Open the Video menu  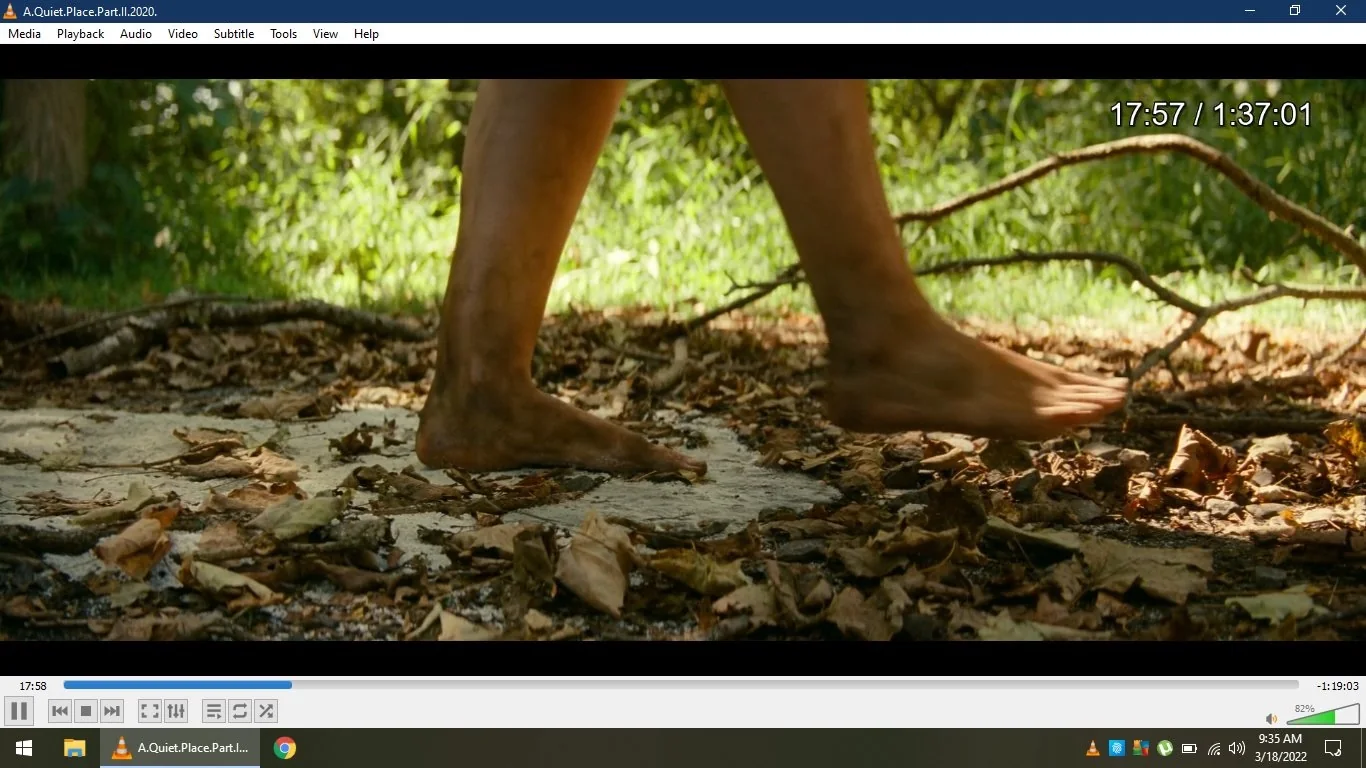coord(183,34)
